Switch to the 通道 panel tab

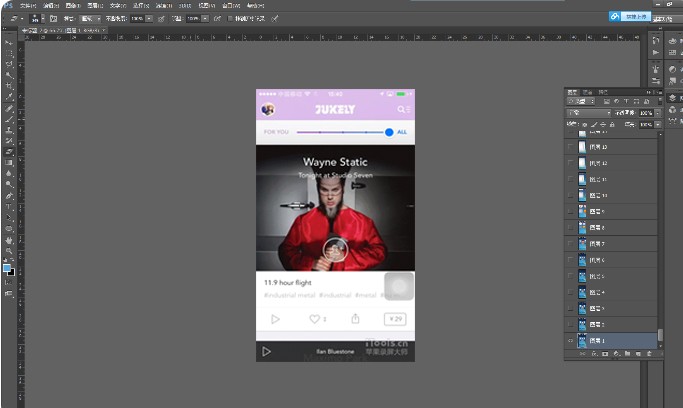585,92
